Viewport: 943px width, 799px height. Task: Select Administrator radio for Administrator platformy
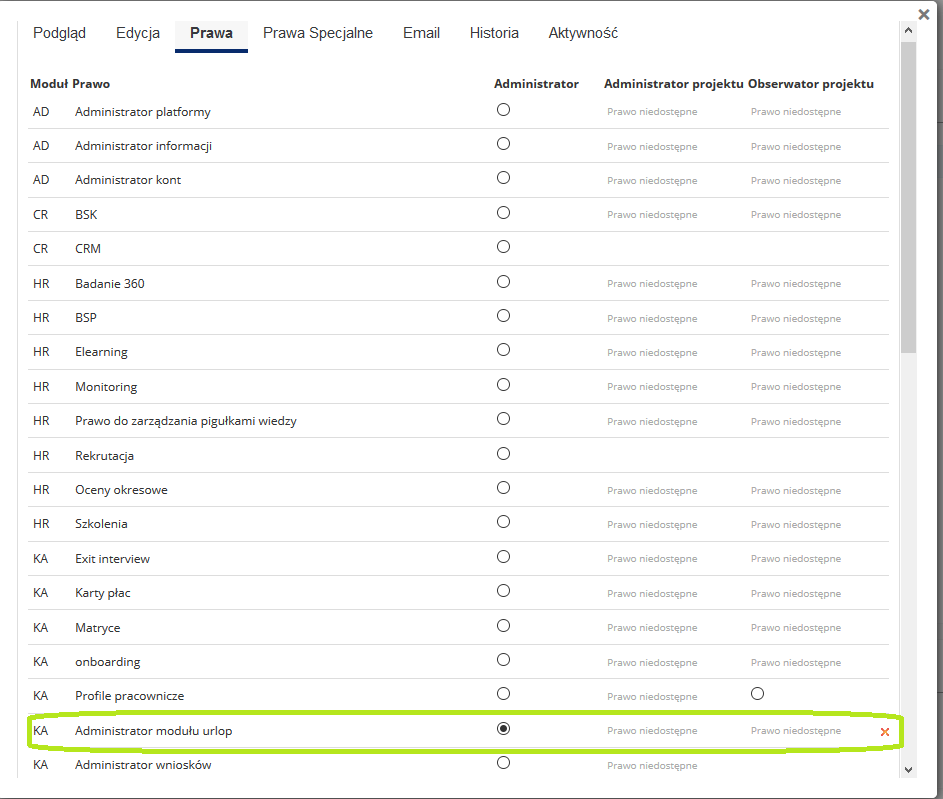click(503, 109)
